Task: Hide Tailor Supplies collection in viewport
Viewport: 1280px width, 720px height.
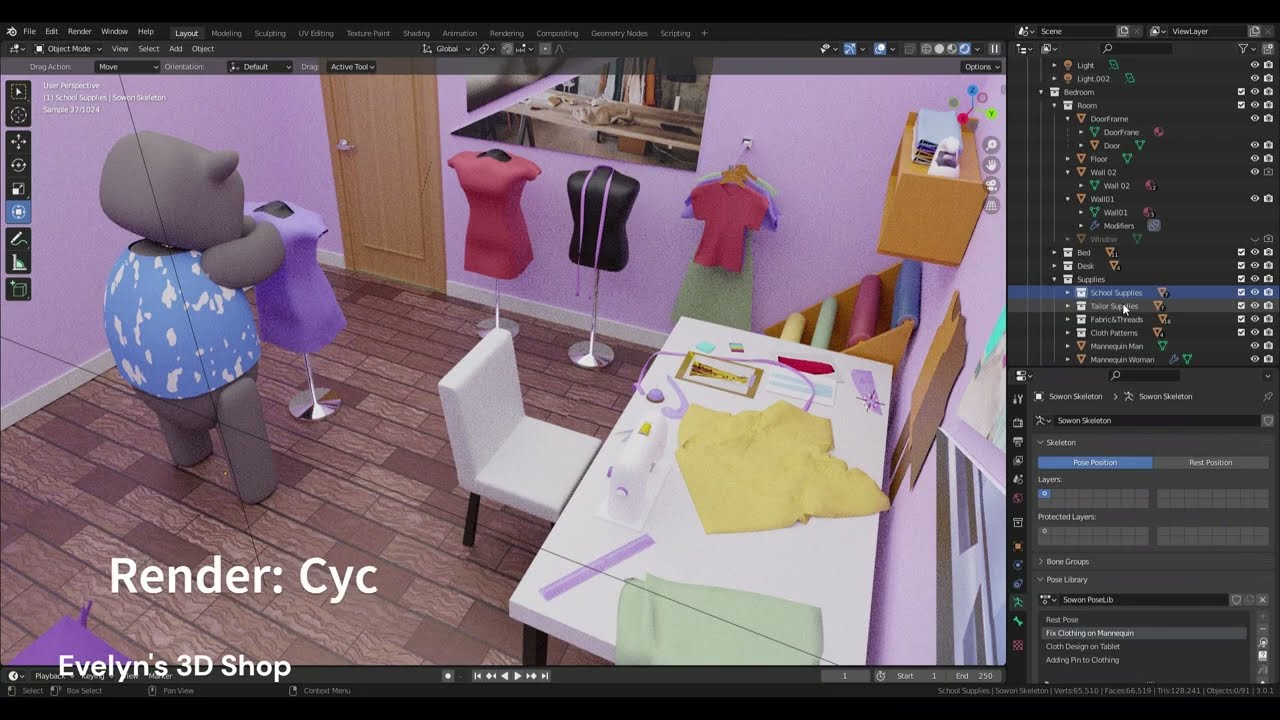Action: click(x=1255, y=306)
